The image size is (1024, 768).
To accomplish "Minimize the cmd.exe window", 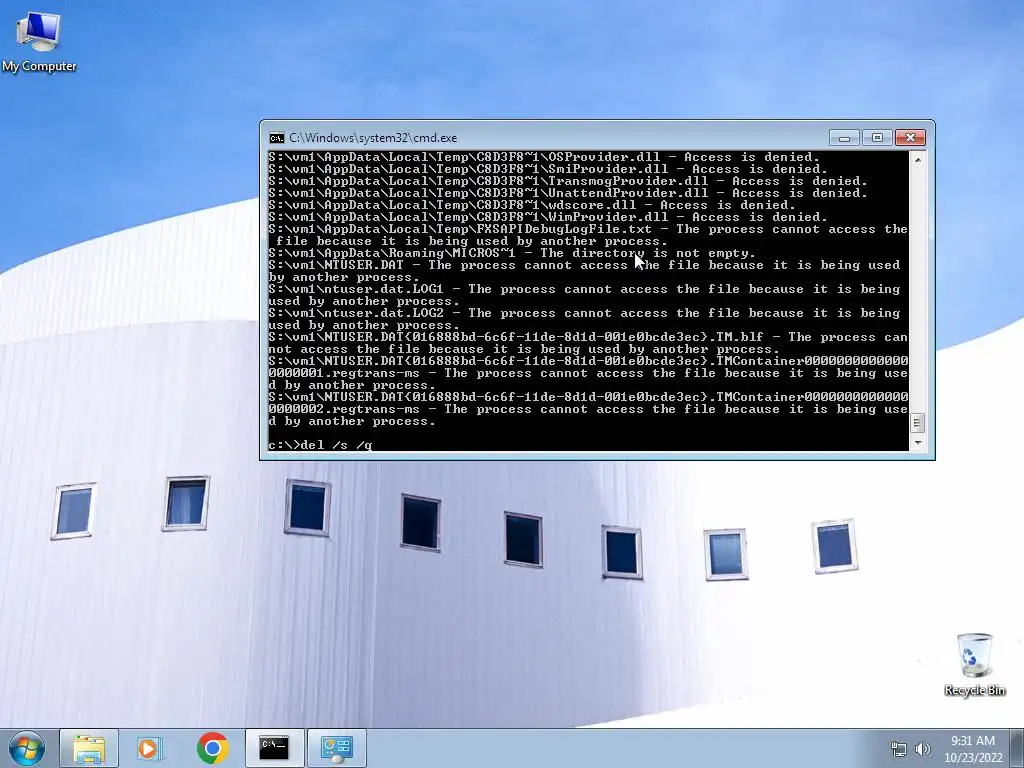I will pyautogui.click(x=844, y=138).
